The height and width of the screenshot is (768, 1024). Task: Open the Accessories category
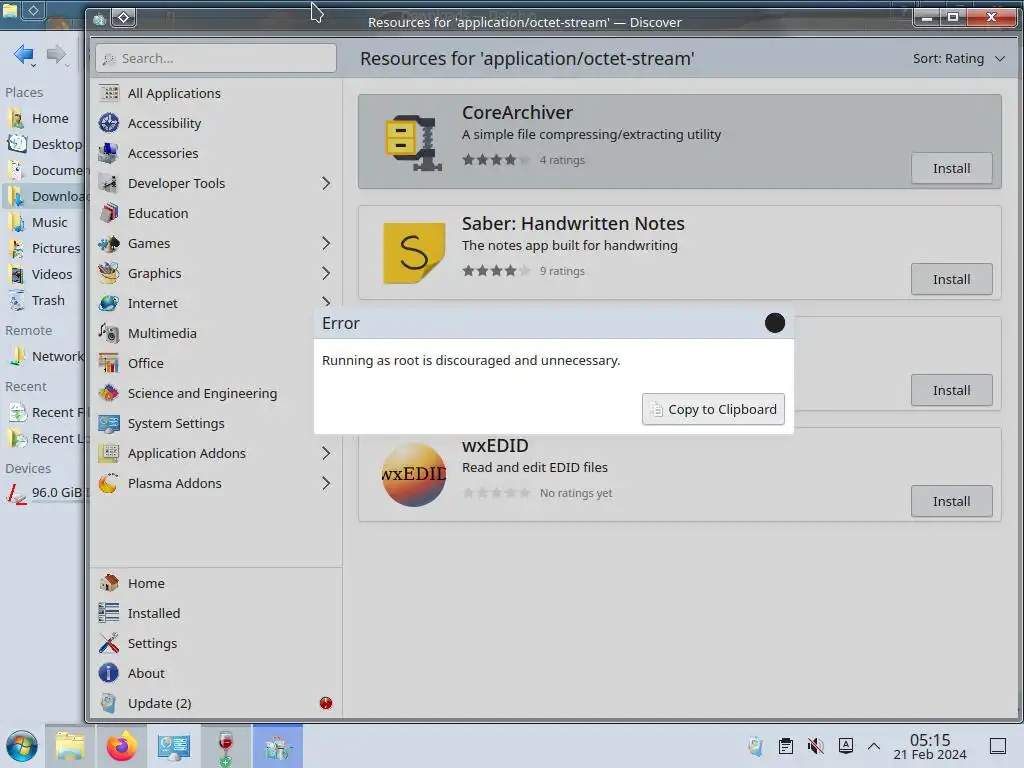[x=216, y=153]
